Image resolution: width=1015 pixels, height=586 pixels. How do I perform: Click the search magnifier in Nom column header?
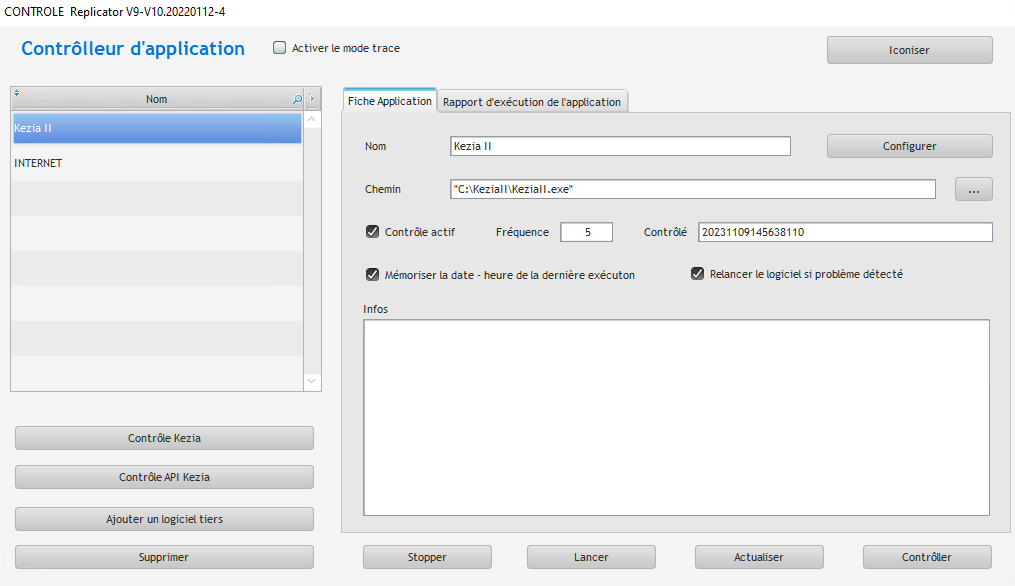pos(296,100)
